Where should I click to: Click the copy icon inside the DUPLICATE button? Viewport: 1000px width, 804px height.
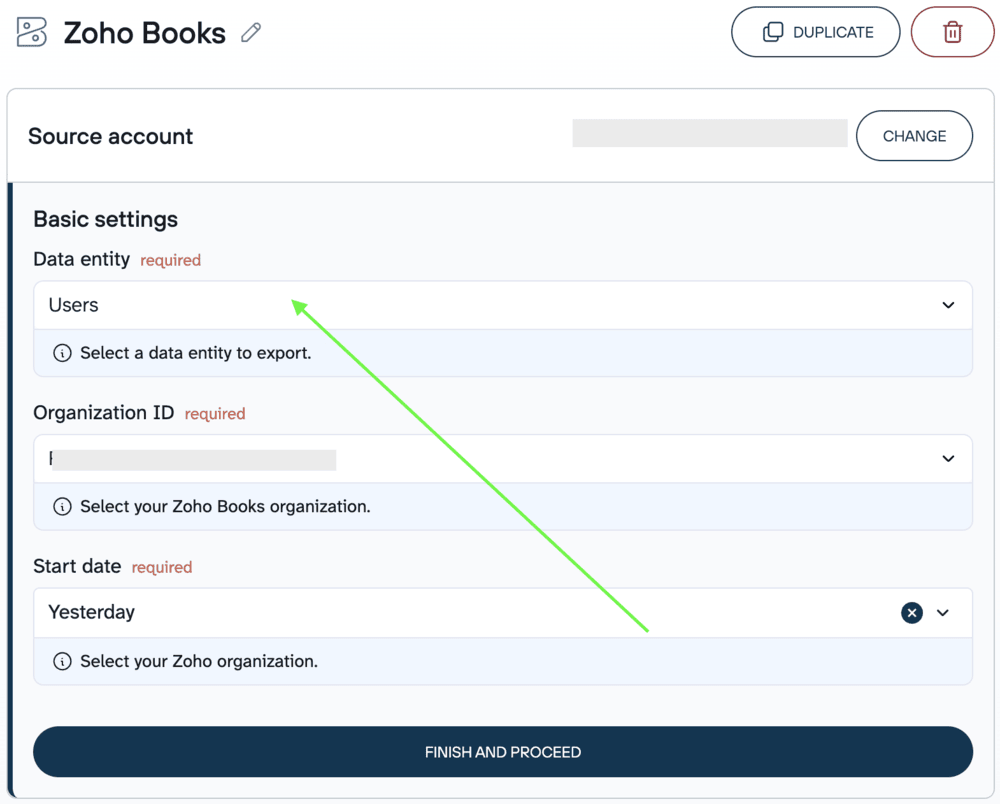tap(771, 31)
